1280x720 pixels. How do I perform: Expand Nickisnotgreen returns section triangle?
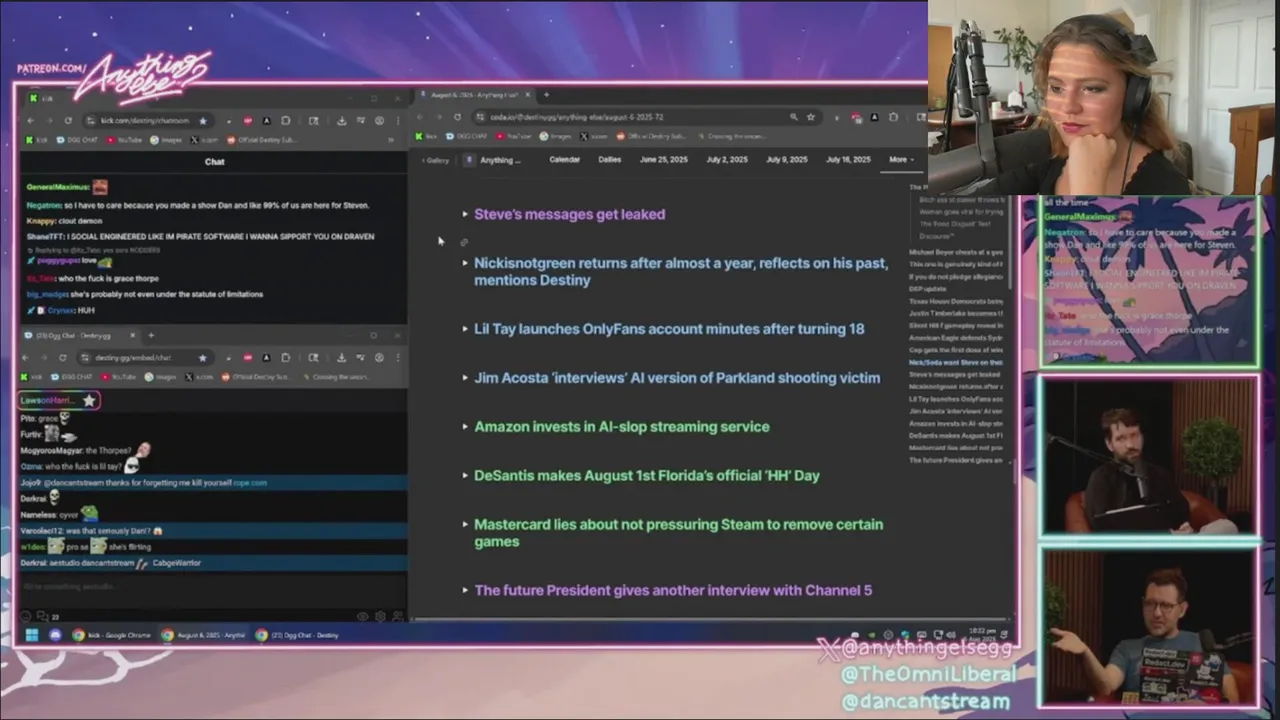[465, 263]
